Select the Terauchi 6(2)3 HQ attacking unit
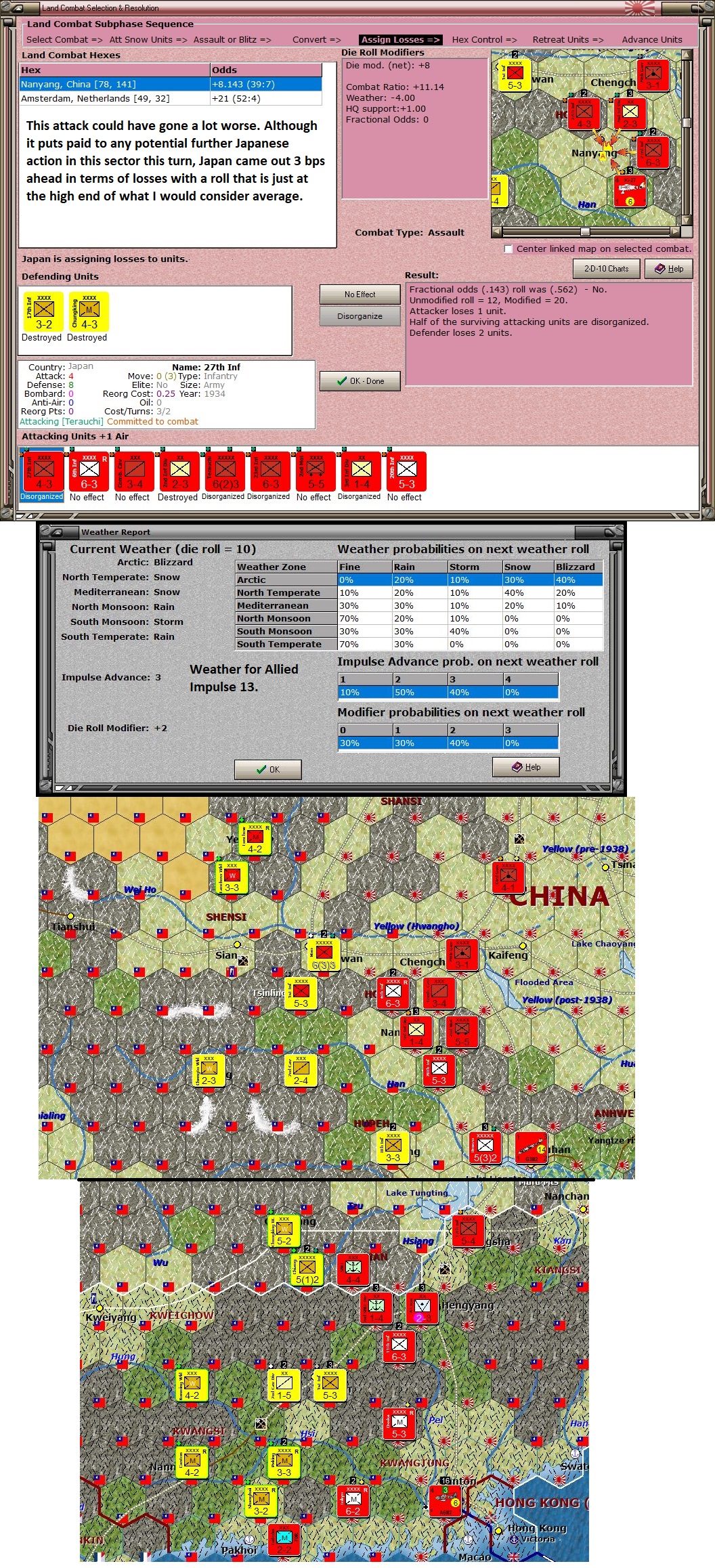The width and height of the screenshot is (715, 1568). tap(224, 471)
